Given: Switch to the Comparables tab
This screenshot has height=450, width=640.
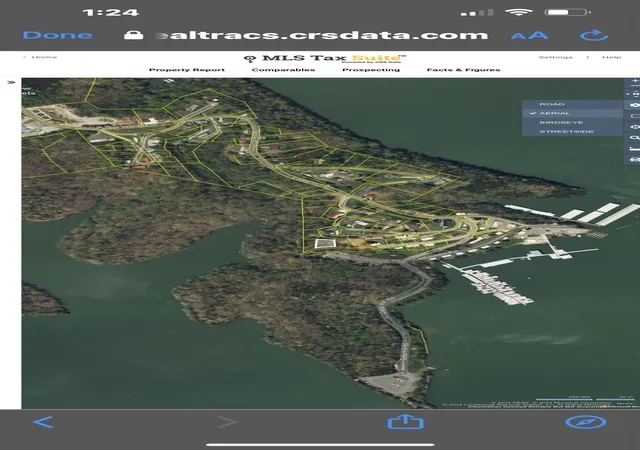Looking at the screenshot, I should (283, 70).
